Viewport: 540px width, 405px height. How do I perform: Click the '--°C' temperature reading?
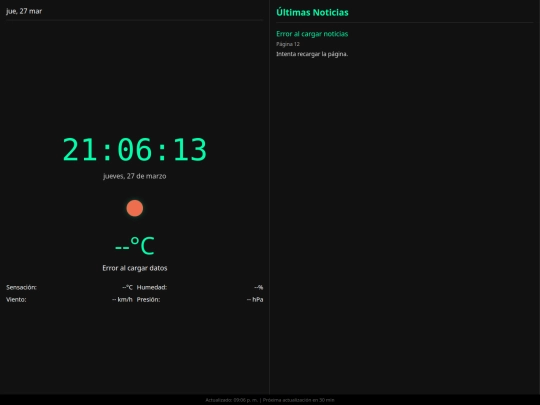(135, 246)
